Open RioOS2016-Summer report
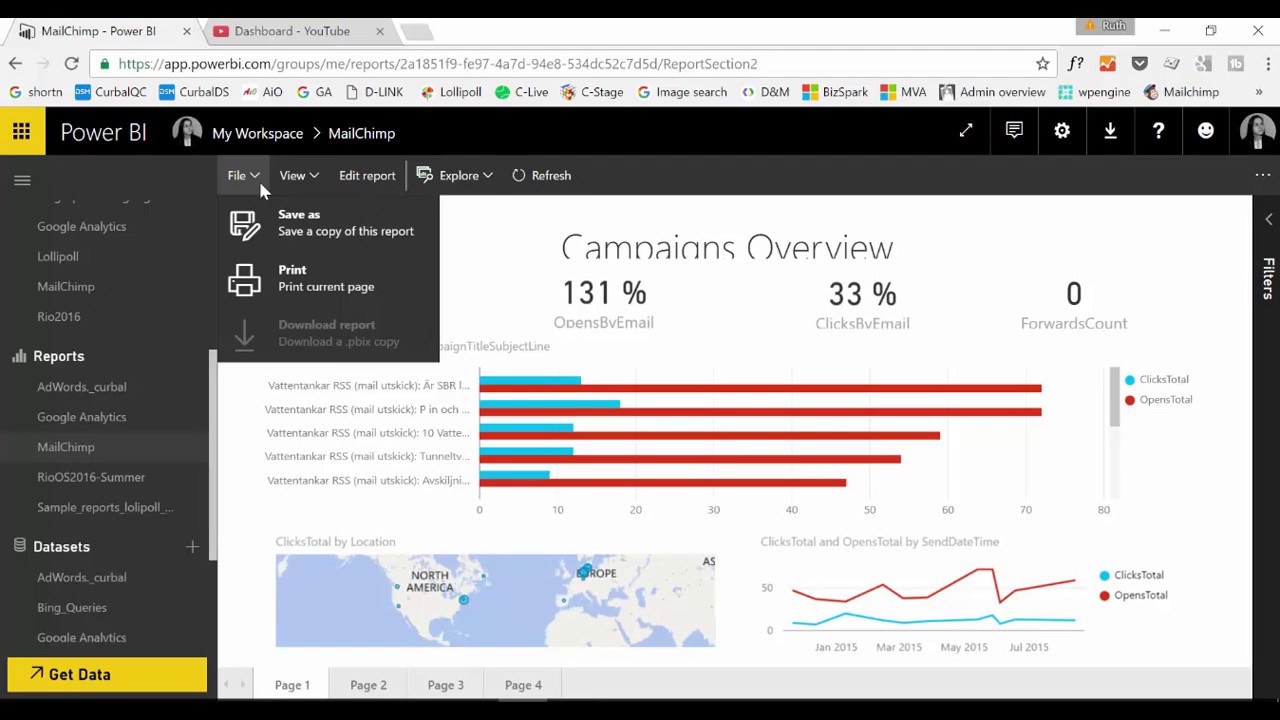 point(91,477)
